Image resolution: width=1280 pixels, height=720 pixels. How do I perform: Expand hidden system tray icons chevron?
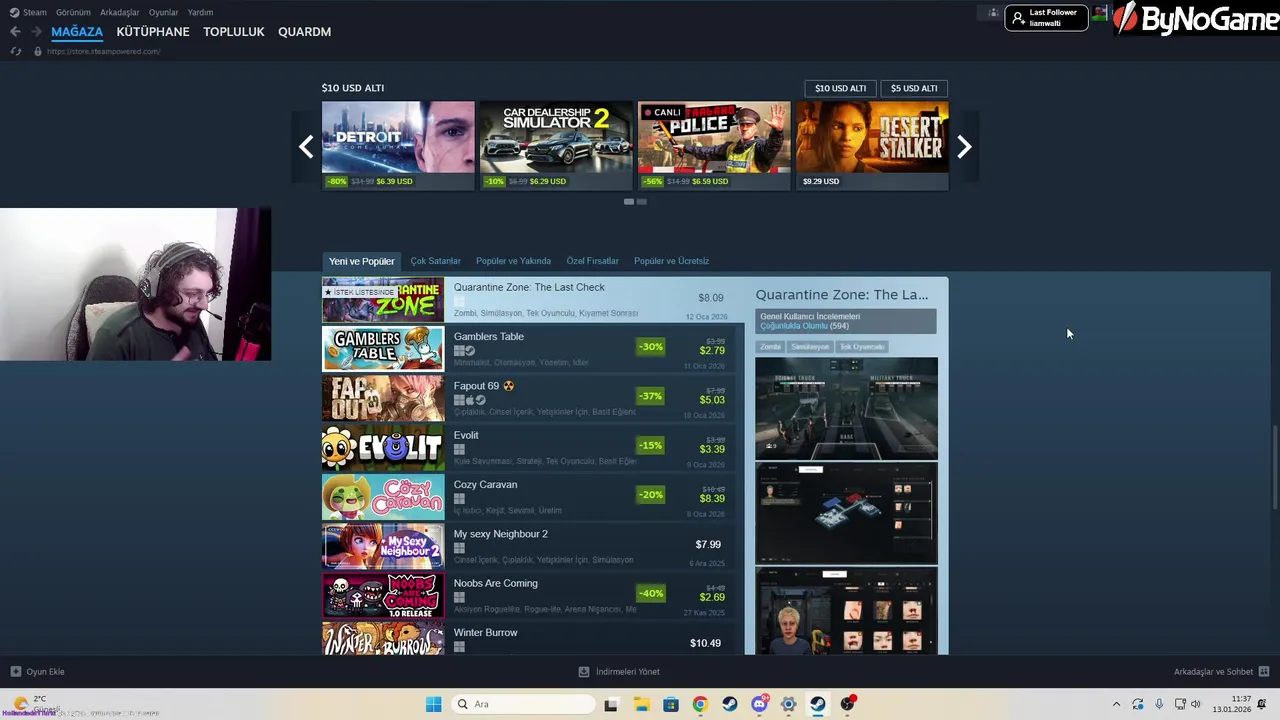pos(1116,704)
